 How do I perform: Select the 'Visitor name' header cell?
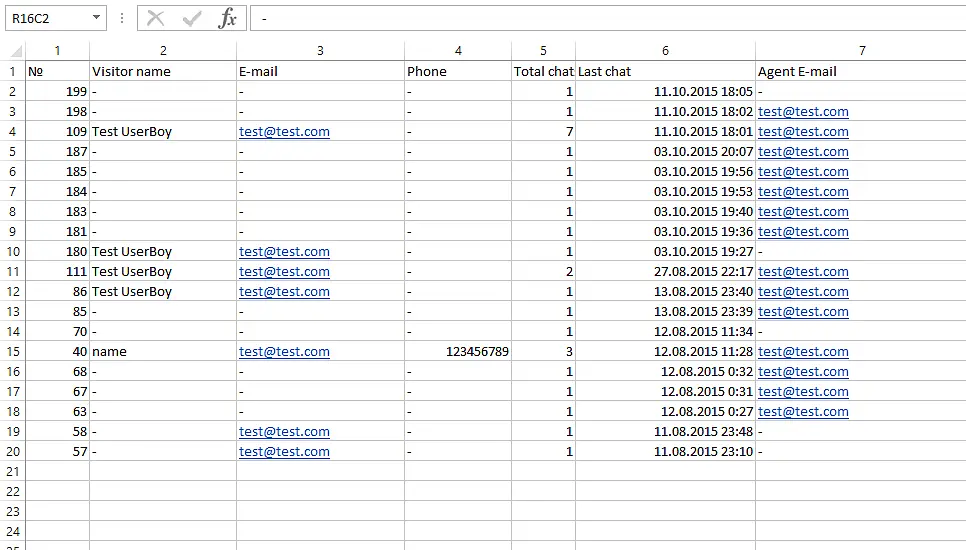[x=162, y=72]
